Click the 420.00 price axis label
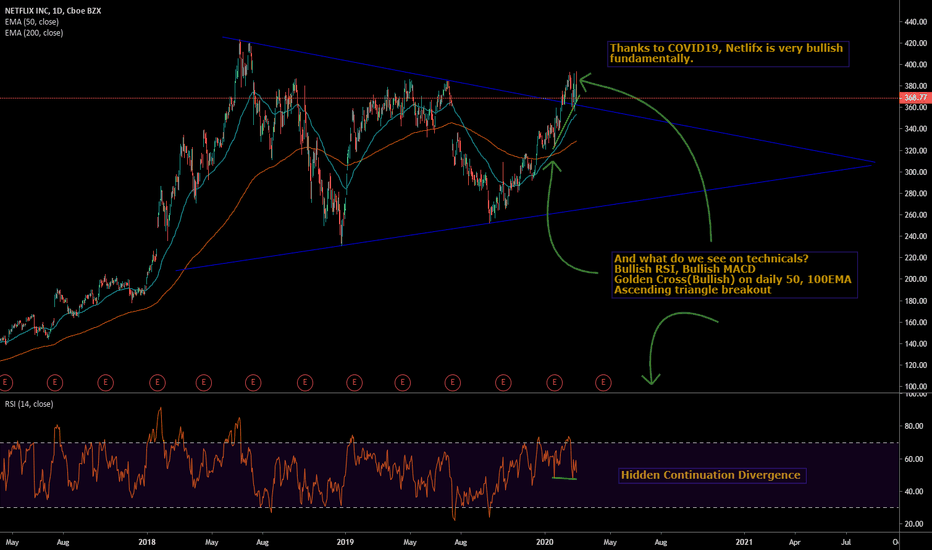This screenshot has height=550, width=932. (916, 43)
